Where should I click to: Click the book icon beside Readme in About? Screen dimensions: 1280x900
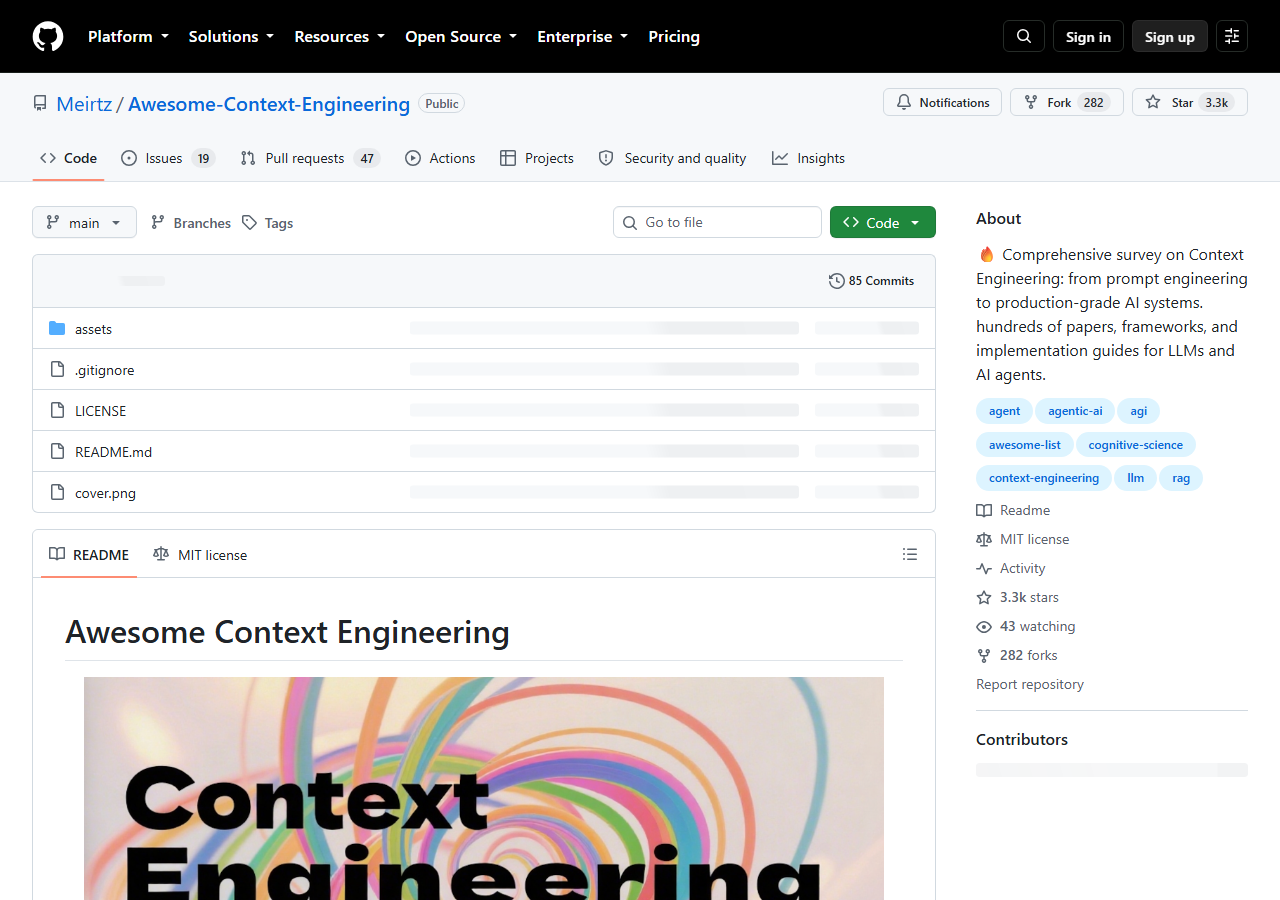[x=984, y=510]
